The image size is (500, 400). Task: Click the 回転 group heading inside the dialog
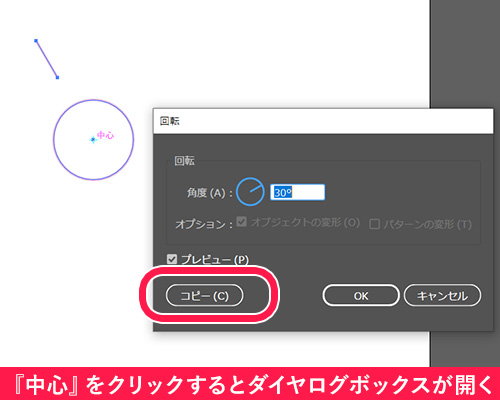[x=185, y=161]
